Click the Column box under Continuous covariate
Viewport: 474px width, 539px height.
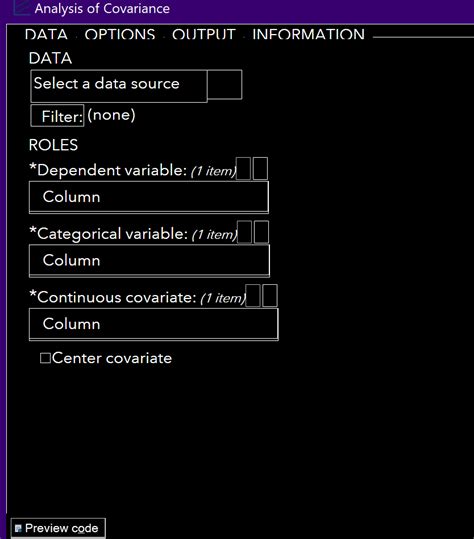154,324
